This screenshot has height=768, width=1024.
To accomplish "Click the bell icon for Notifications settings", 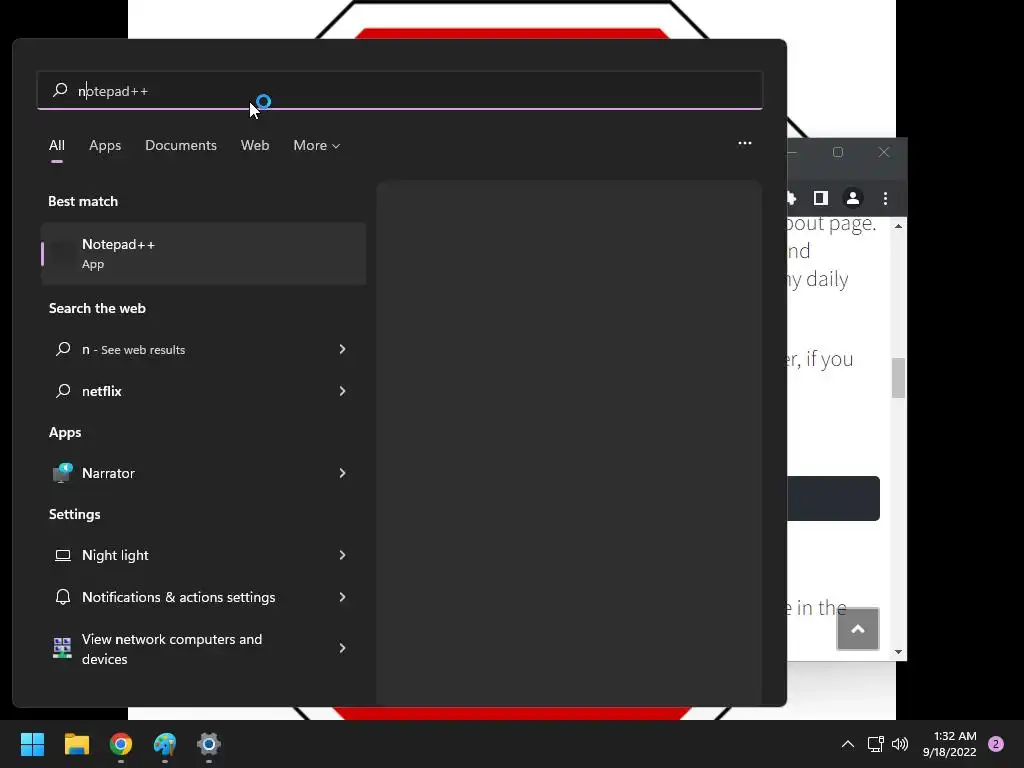I will 63,597.
